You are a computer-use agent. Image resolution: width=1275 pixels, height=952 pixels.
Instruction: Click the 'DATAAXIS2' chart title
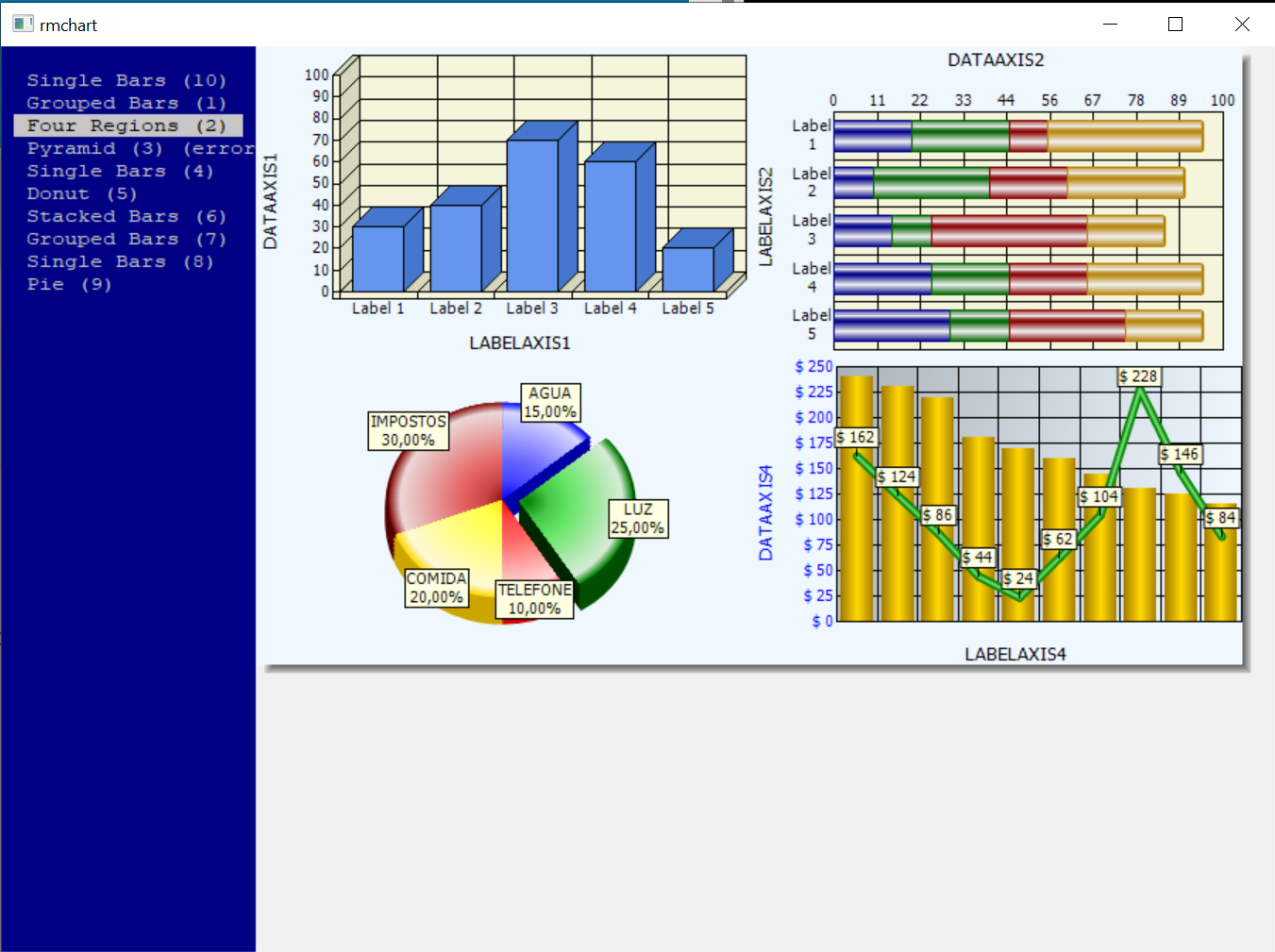[x=996, y=60]
